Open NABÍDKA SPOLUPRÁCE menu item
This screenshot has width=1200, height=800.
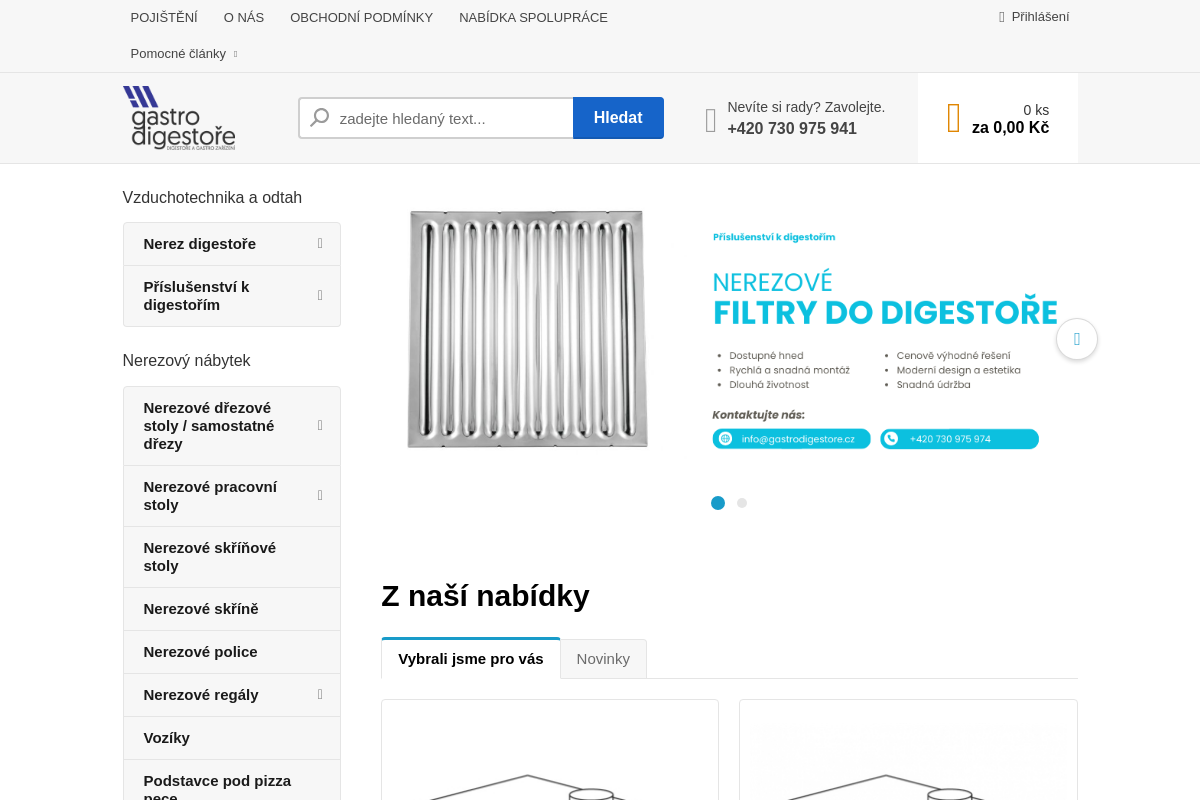(x=534, y=17)
